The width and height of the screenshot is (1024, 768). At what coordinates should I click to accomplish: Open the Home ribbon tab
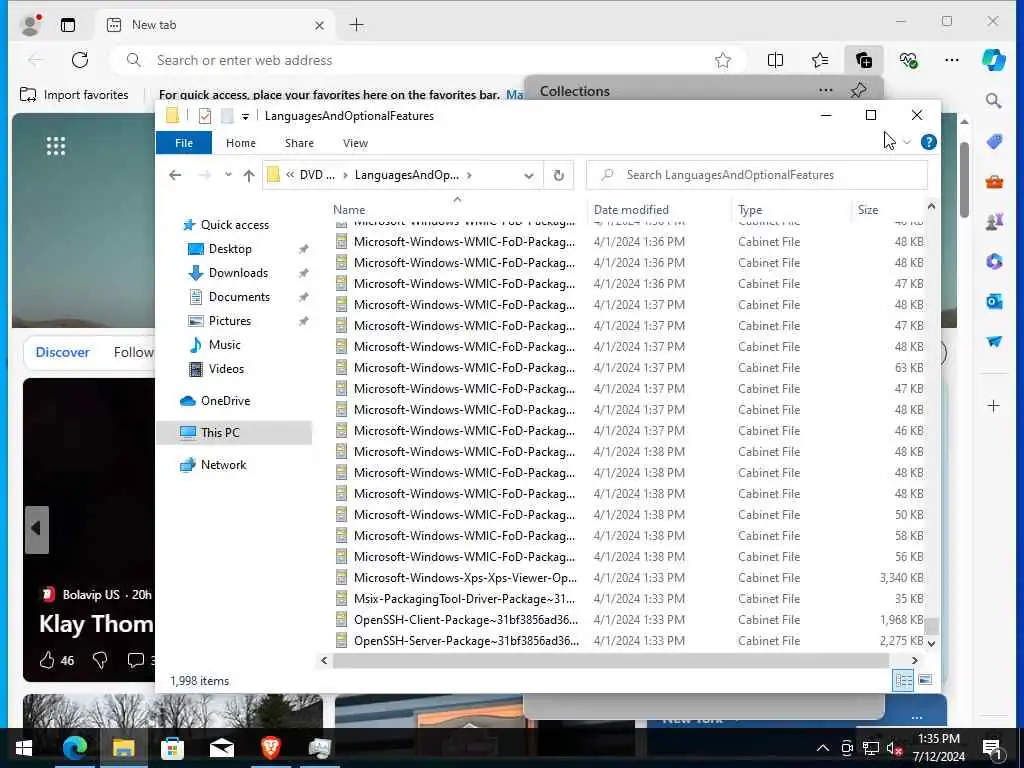(x=240, y=143)
